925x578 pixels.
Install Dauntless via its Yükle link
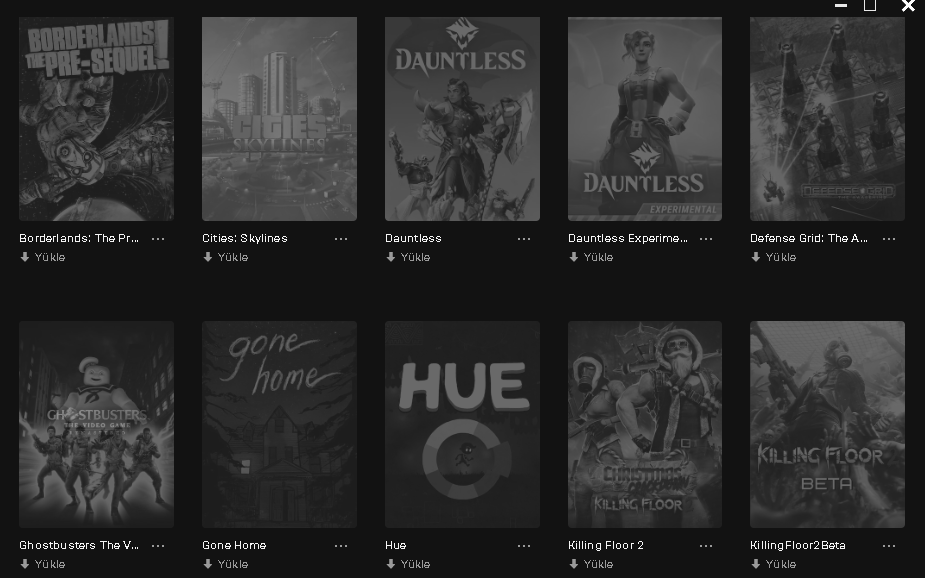pyautogui.click(x=408, y=257)
